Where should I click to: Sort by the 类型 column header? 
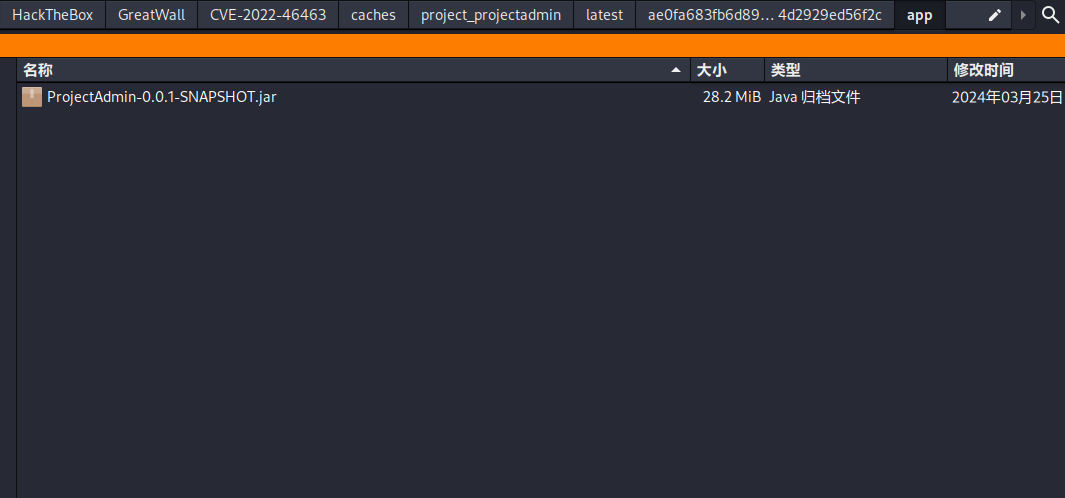[854, 70]
